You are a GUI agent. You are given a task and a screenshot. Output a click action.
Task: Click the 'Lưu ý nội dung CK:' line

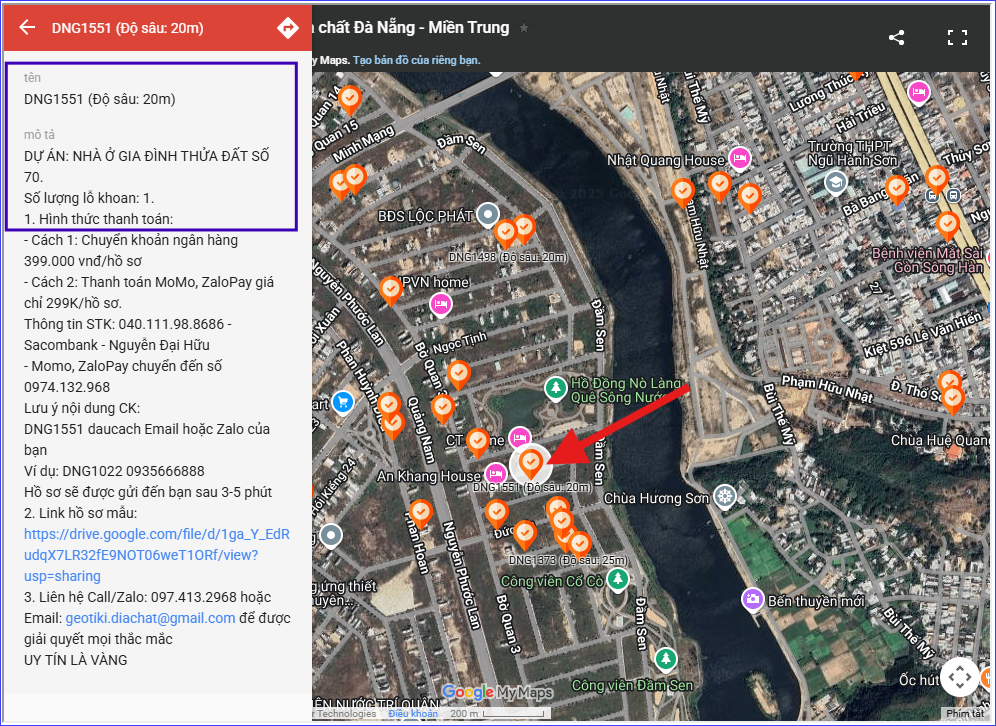pyautogui.click(x=82, y=408)
